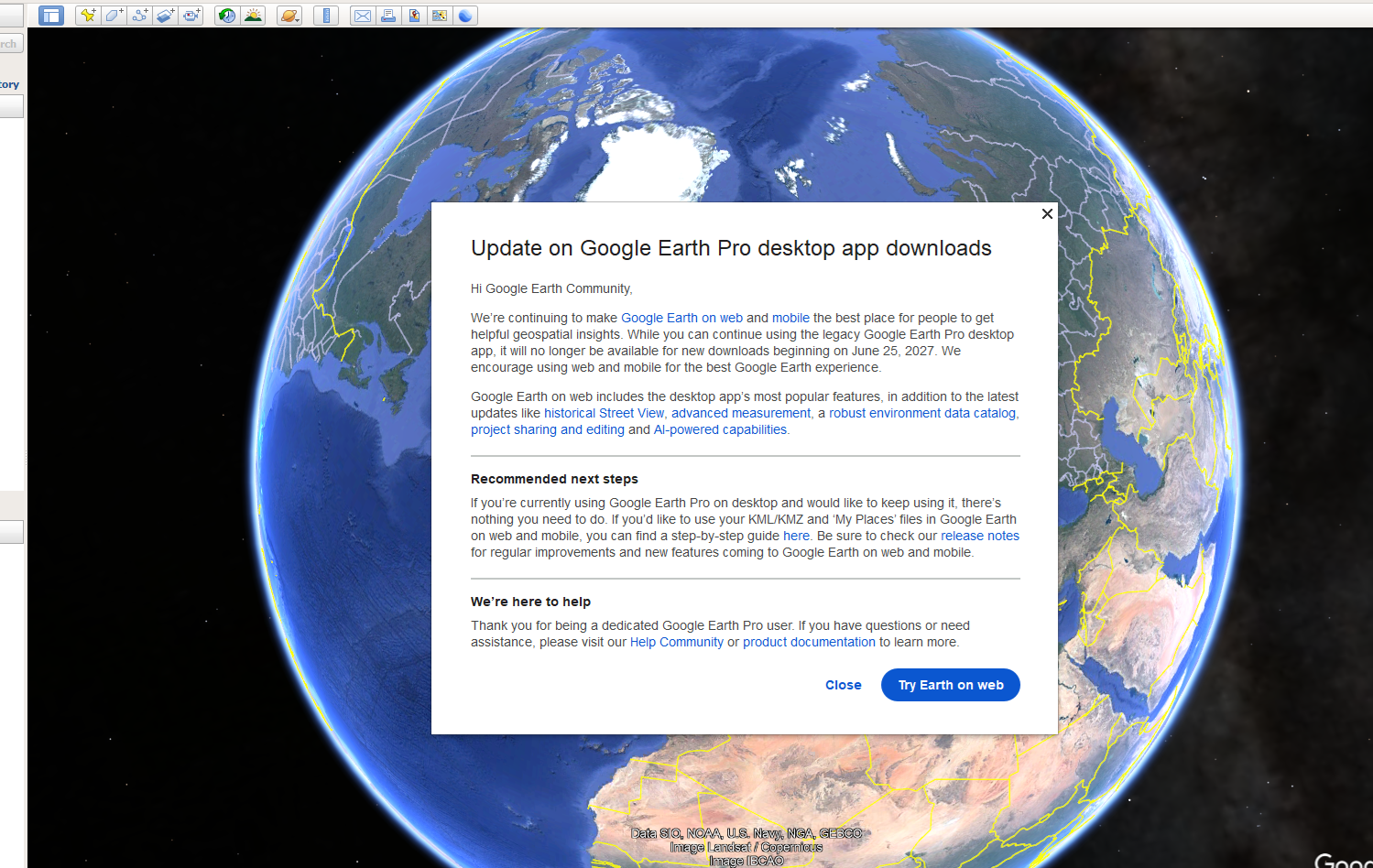This screenshot has width=1373, height=868.
Task: Click the 'Image Landsat / Copernicus' attribution
Action: pyautogui.click(x=746, y=847)
